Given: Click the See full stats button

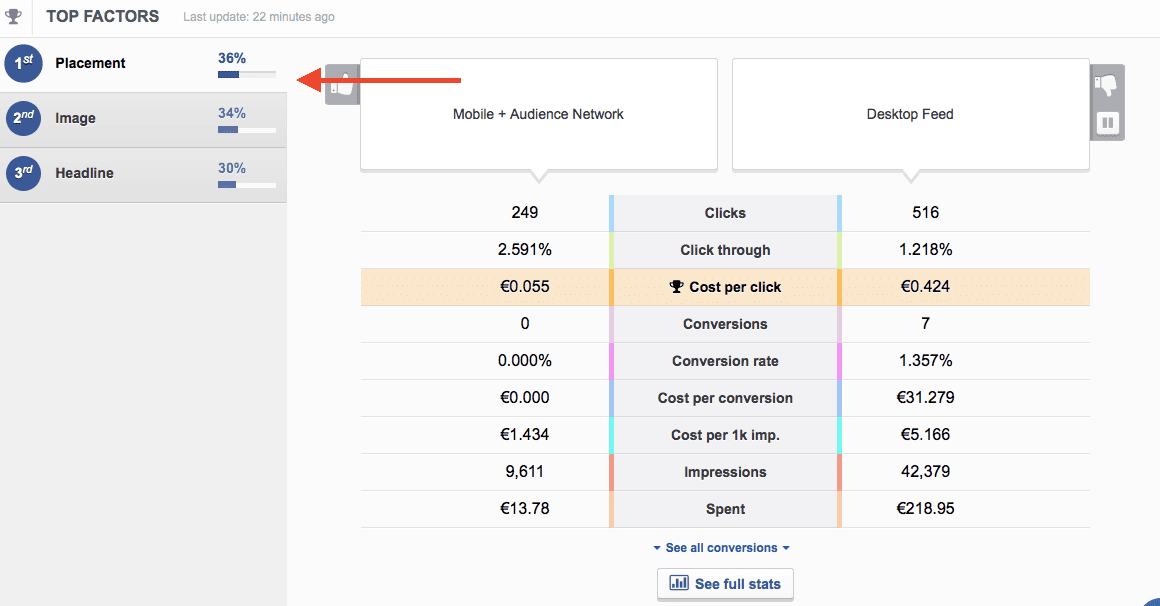Looking at the screenshot, I should [x=725, y=584].
